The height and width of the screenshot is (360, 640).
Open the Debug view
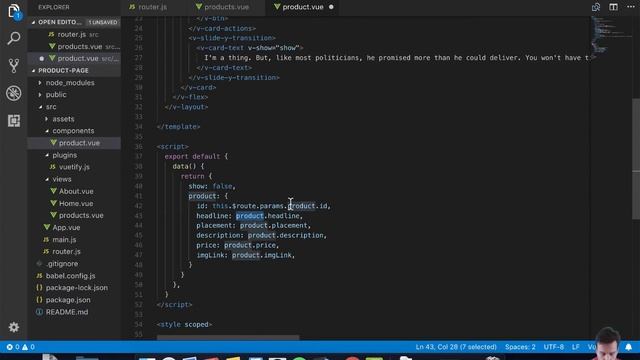click(13, 93)
